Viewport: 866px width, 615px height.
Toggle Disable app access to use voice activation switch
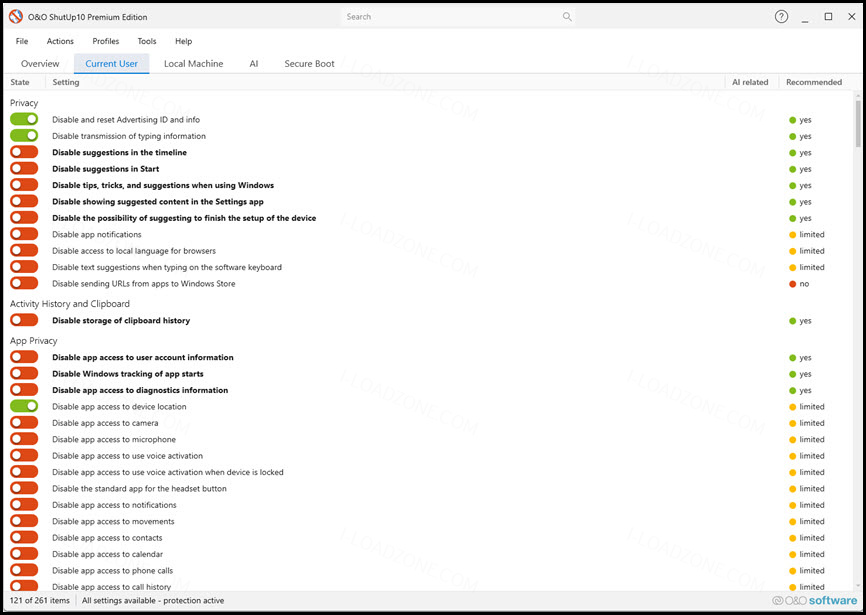click(x=24, y=455)
